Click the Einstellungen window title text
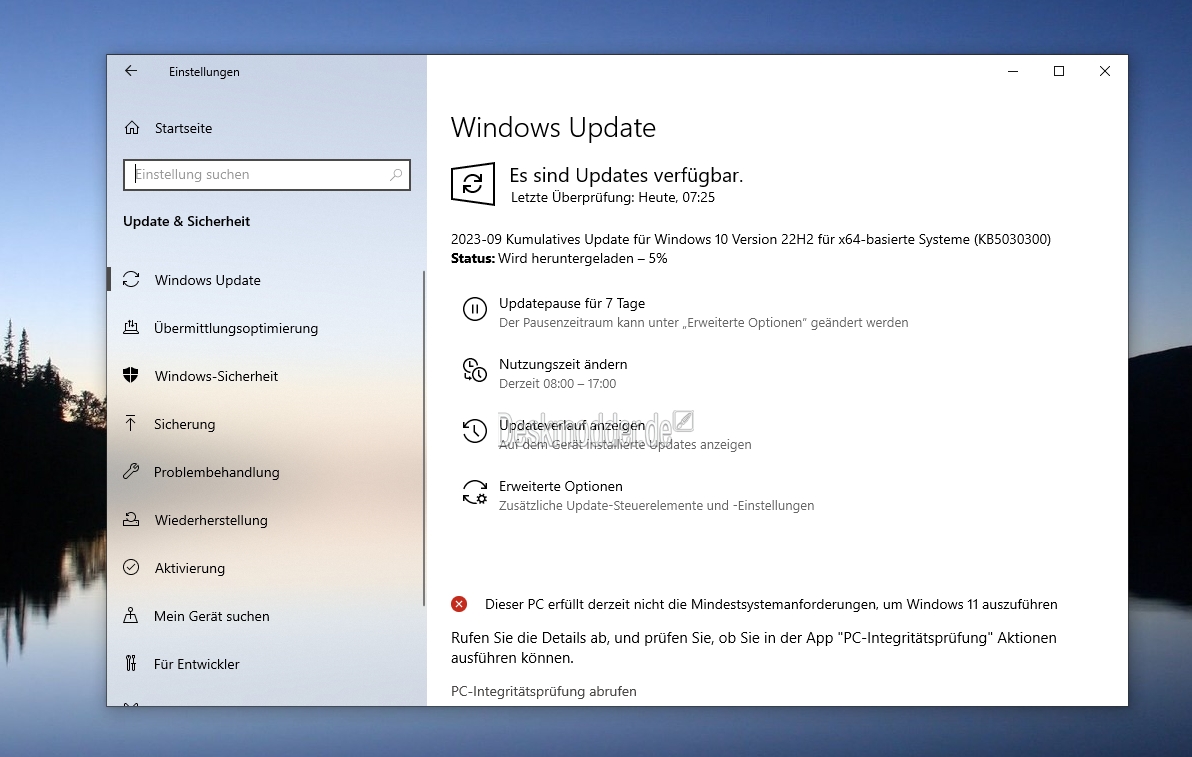 (x=204, y=71)
